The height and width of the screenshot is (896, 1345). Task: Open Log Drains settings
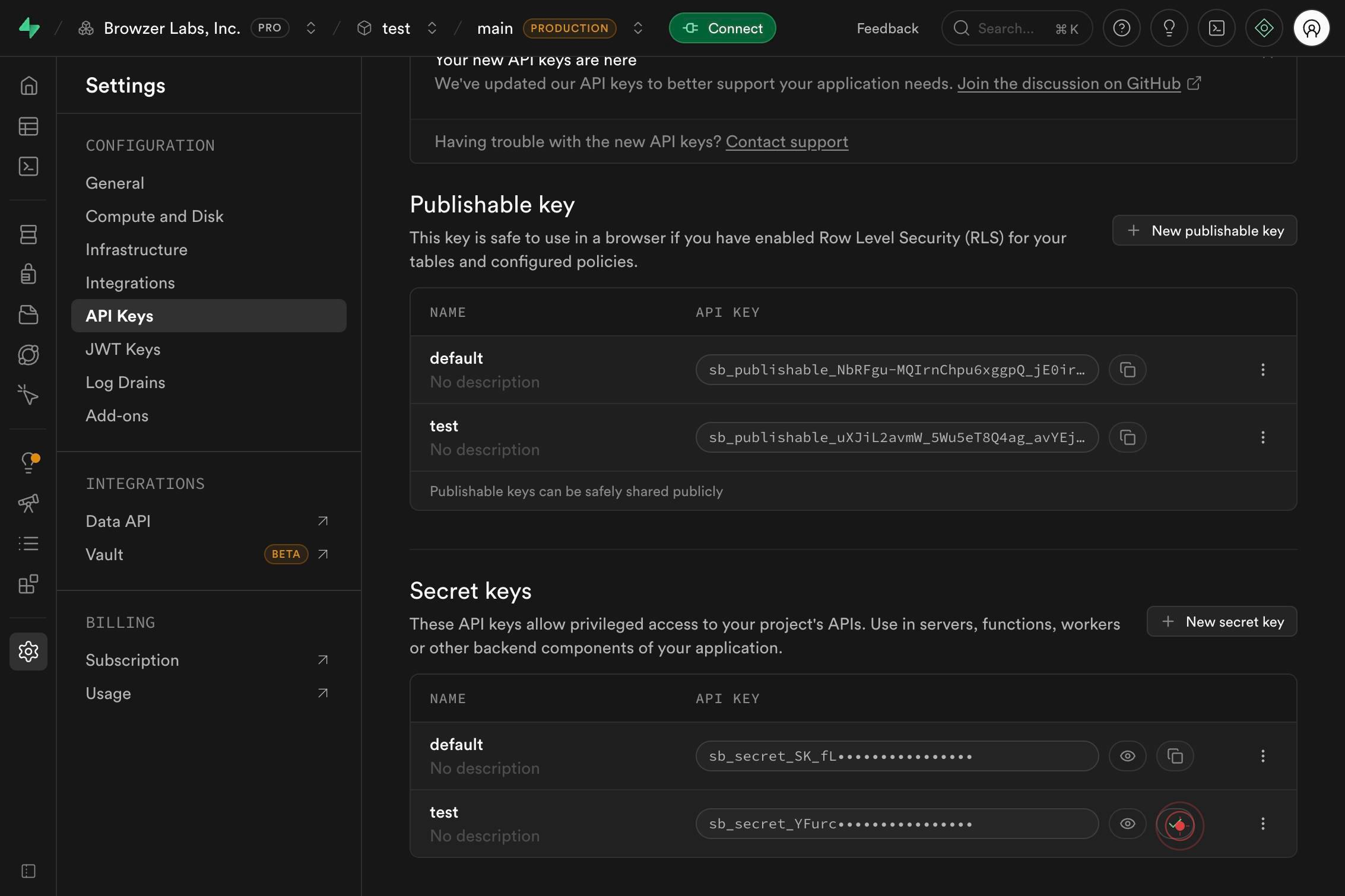pyautogui.click(x=209, y=382)
